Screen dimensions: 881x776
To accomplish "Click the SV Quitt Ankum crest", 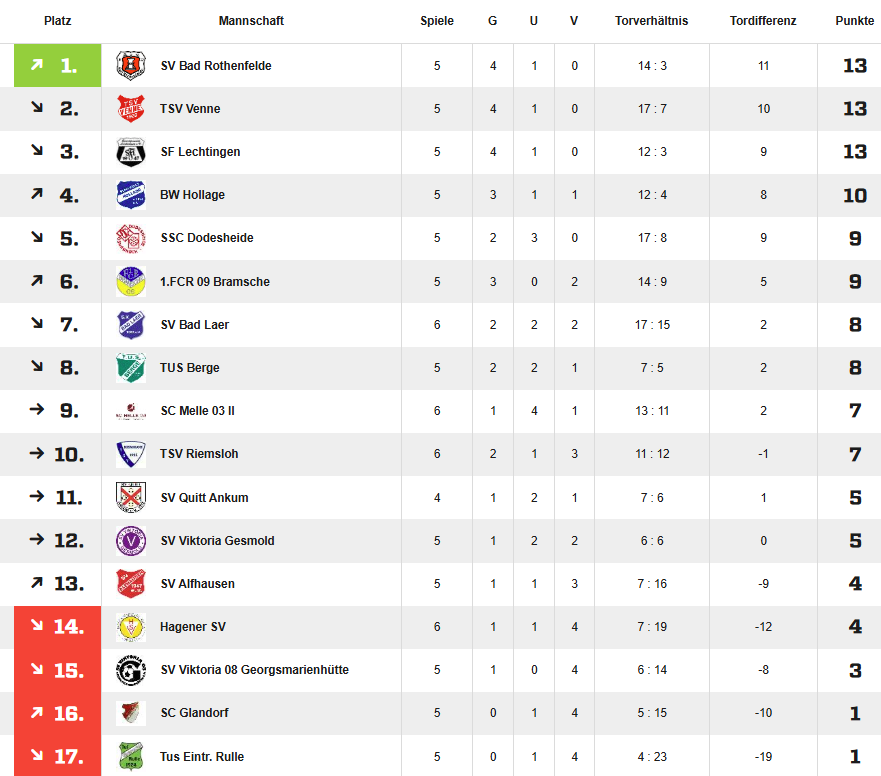I will 131,497.
